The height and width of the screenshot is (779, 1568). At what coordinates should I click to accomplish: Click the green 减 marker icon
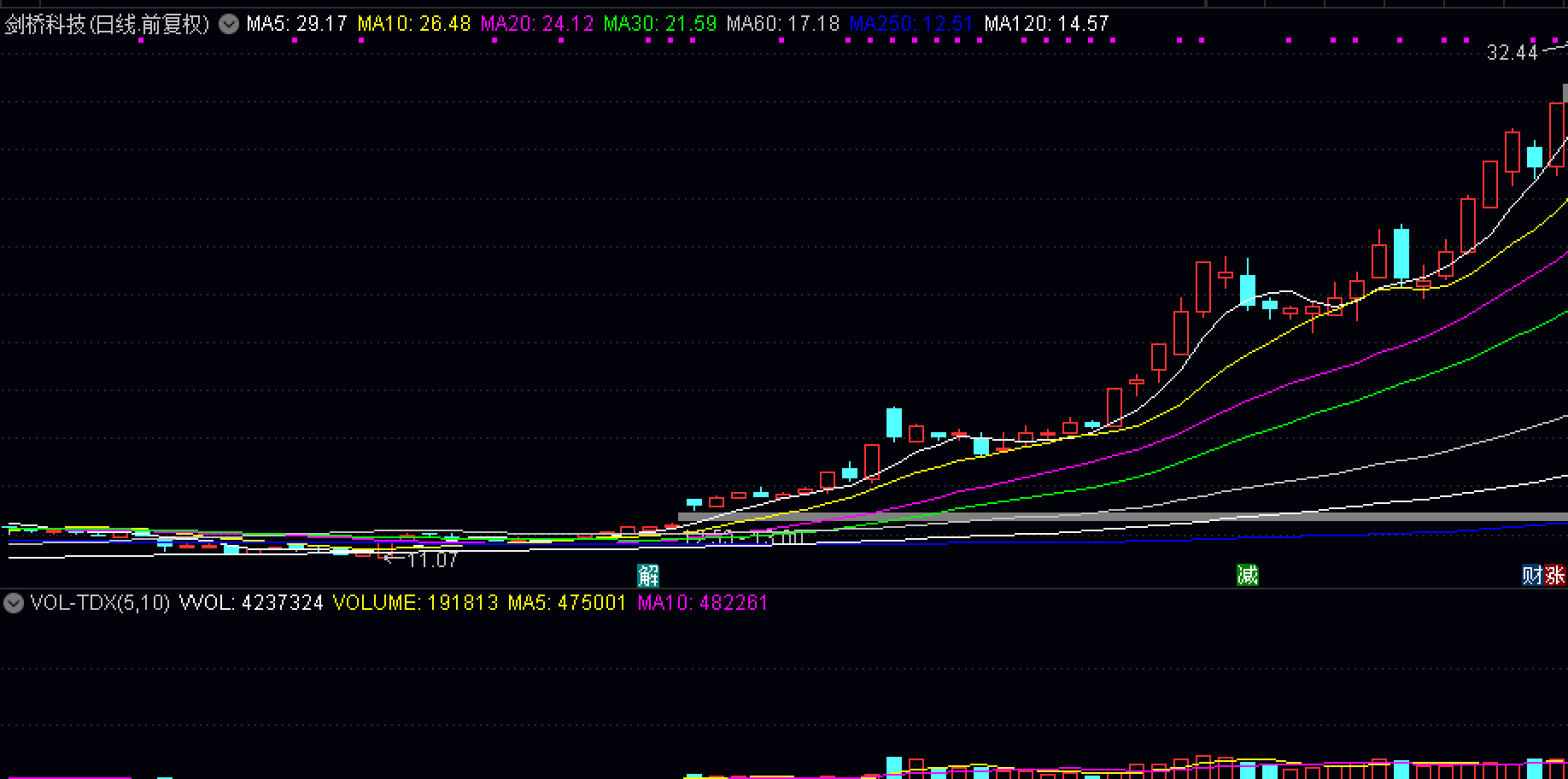[1248, 575]
